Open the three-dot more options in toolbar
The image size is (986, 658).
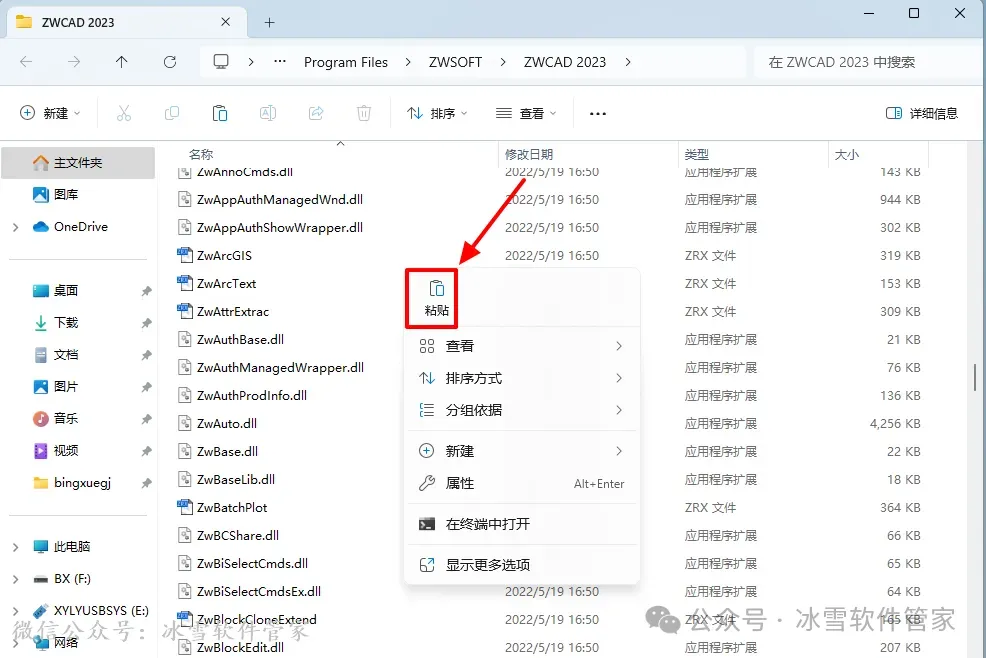(597, 114)
